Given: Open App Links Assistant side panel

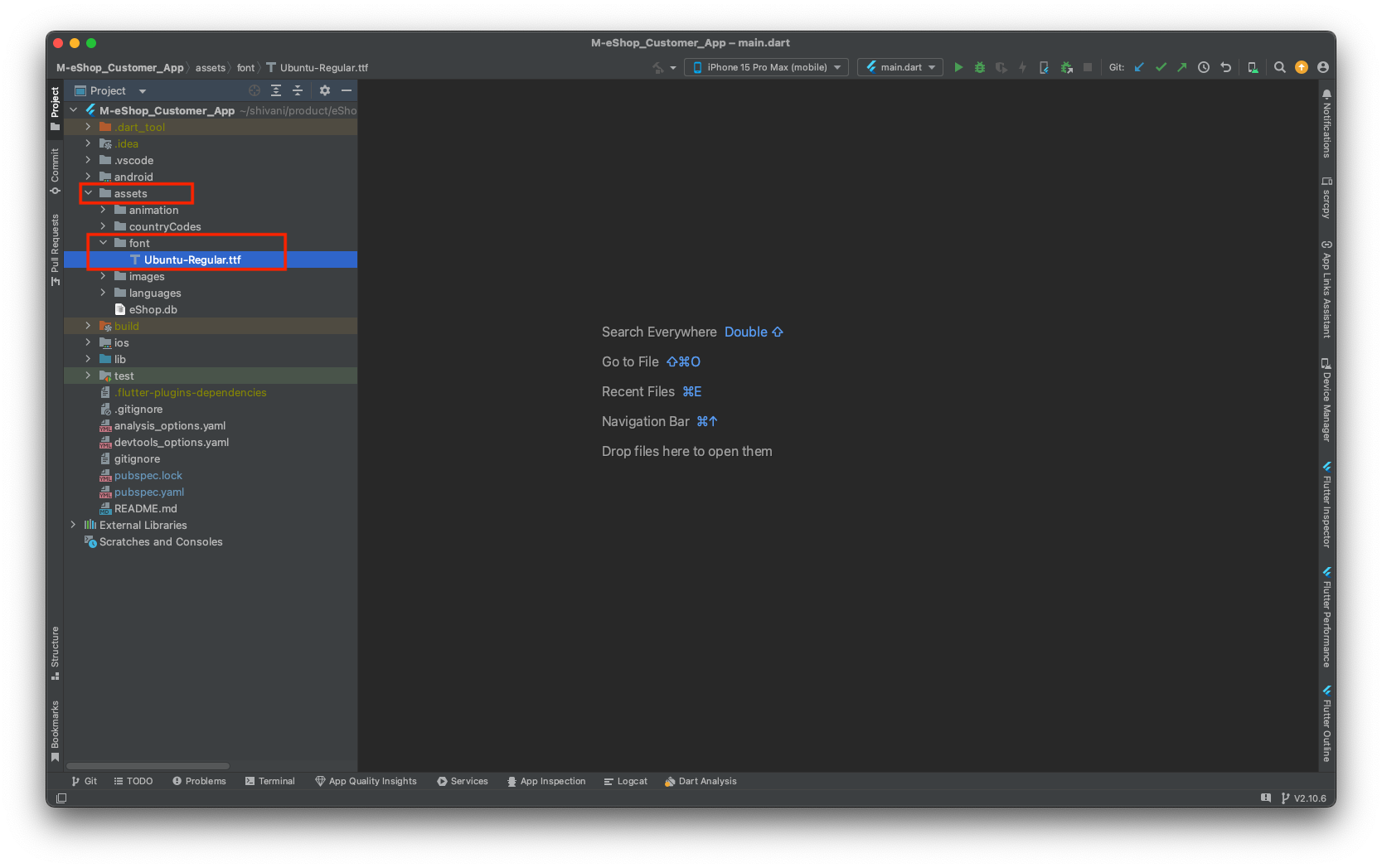Looking at the screenshot, I should coord(1326,289).
